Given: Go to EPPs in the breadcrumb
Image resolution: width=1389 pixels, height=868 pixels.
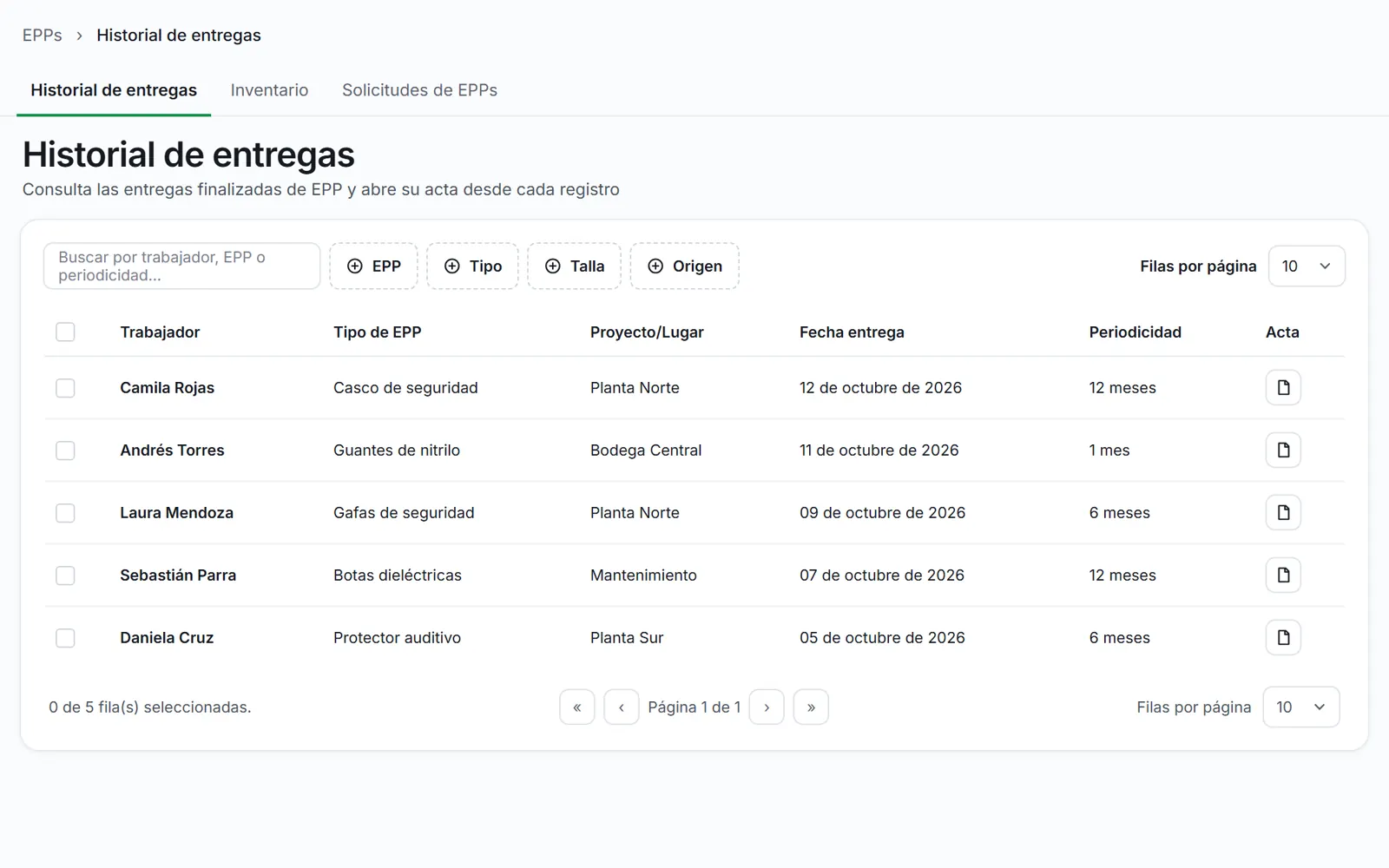Looking at the screenshot, I should pyautogui.click(x=43, y=36).
